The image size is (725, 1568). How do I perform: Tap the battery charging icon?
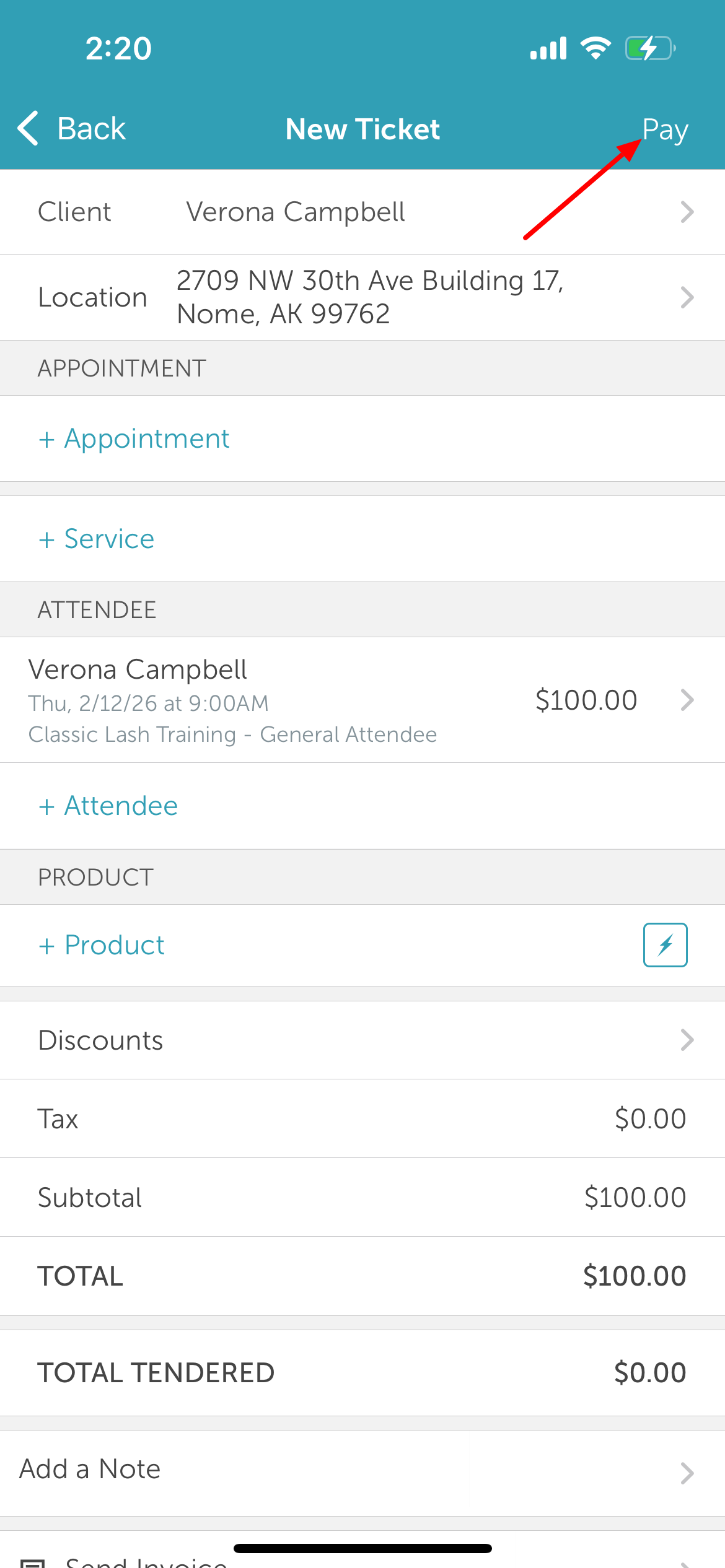click(649, 48)
